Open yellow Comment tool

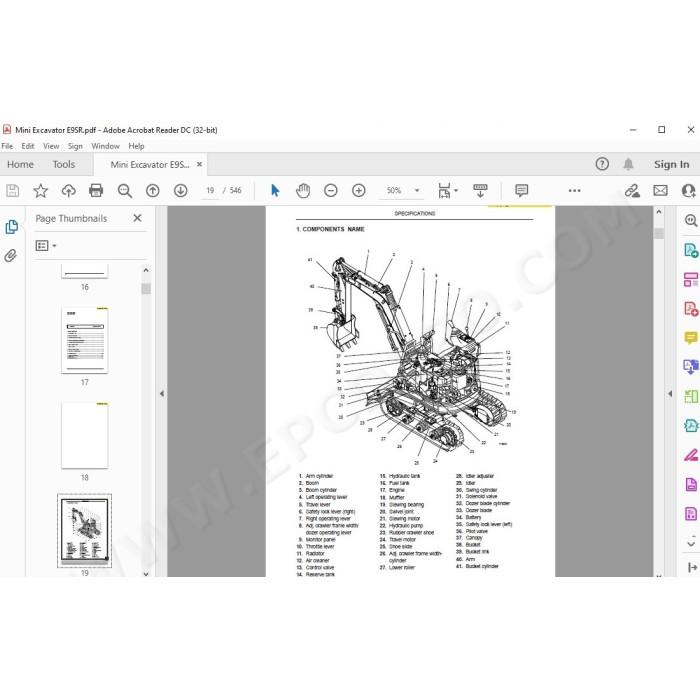[x=691, y=338]
